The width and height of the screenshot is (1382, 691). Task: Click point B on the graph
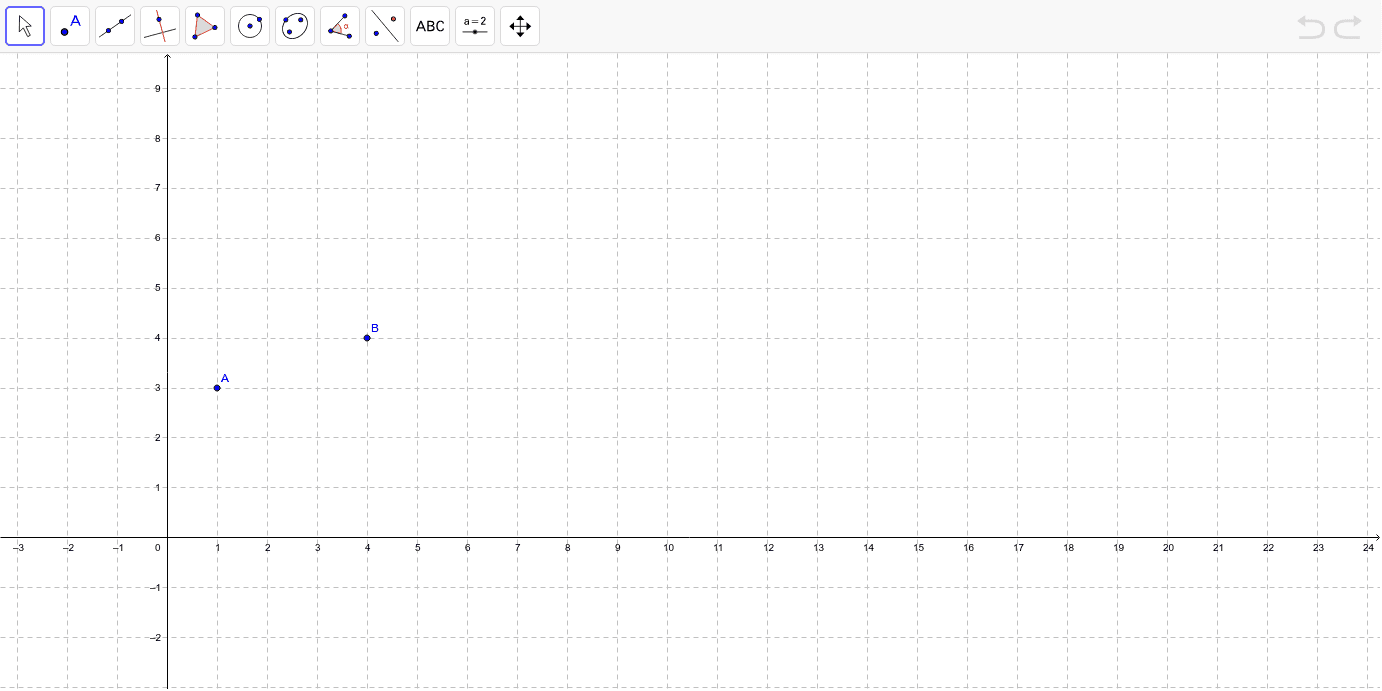pos(367,338)
